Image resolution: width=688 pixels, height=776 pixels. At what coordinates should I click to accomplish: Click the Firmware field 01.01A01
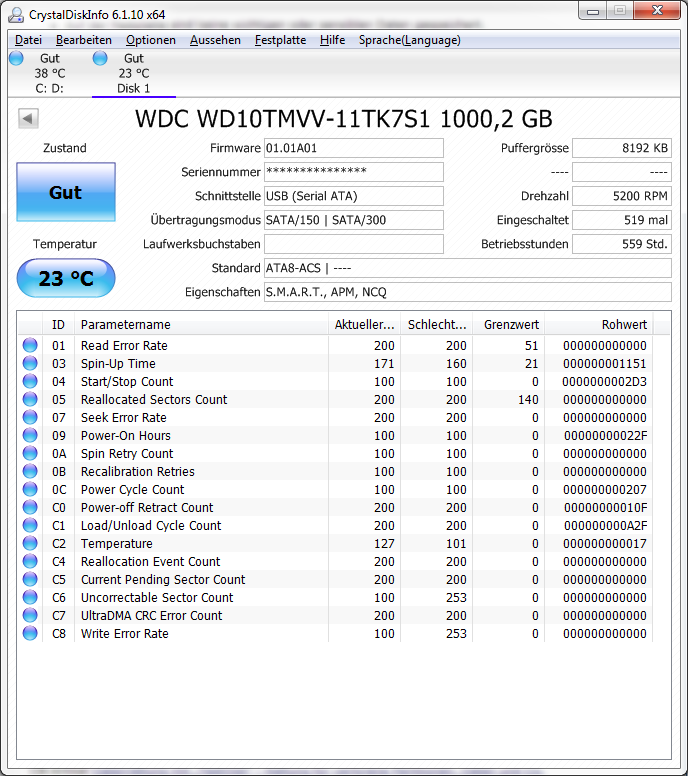point(353,148)
